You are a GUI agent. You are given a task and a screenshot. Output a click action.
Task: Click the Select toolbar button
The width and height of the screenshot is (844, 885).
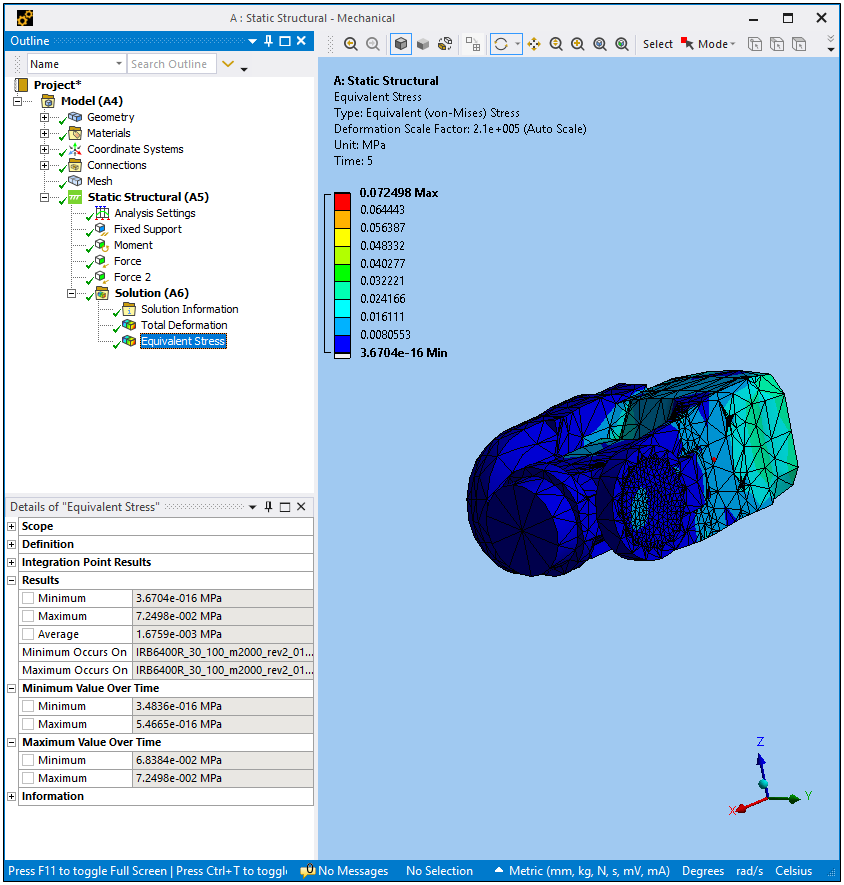click(x=657, y=44)
